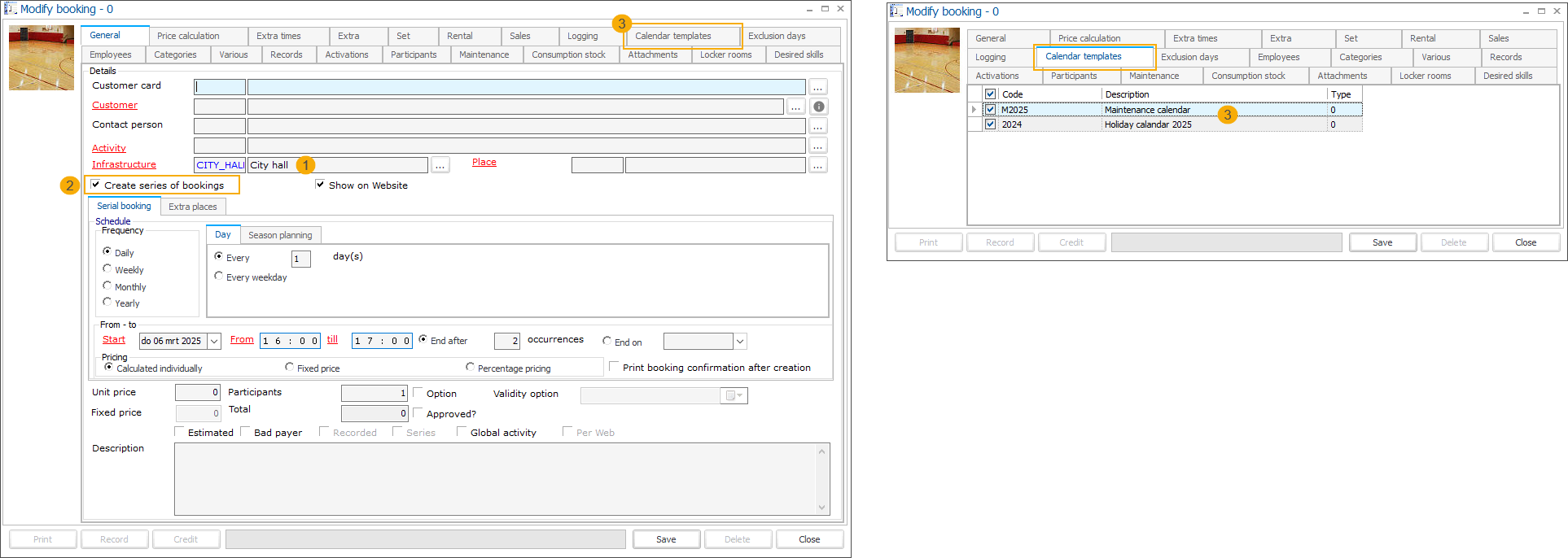Screen dimensions: 1568x558
Task: Open the End on date dropdown
Action: click(739, 342)
